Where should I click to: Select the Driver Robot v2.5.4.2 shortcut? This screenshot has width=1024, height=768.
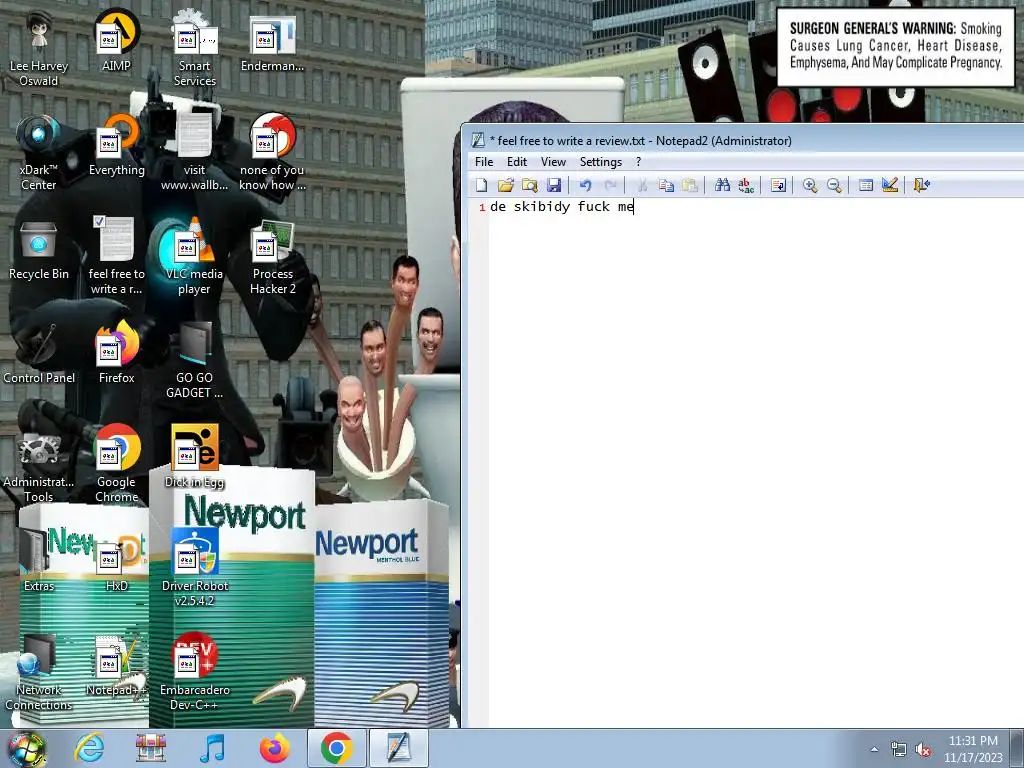pos(195,568)
